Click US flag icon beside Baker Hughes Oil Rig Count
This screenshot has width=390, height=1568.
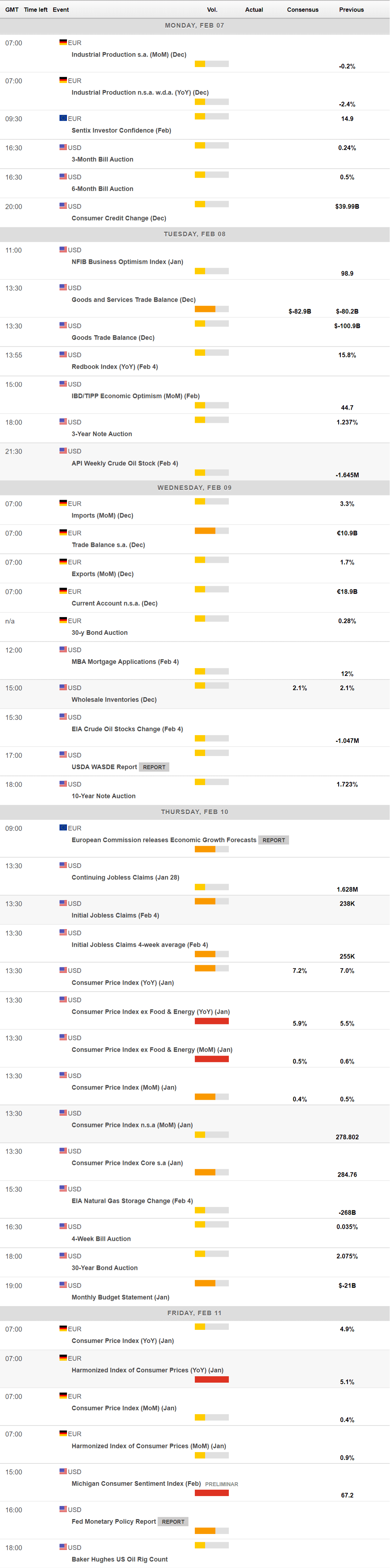pos(63,1547)
